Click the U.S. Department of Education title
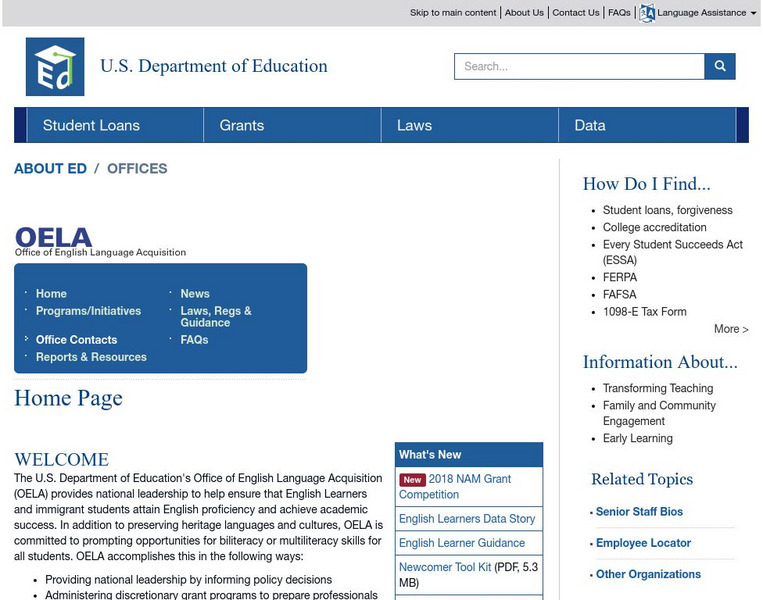The height and width of the screenshot is (600, 763). click(214, 66)
